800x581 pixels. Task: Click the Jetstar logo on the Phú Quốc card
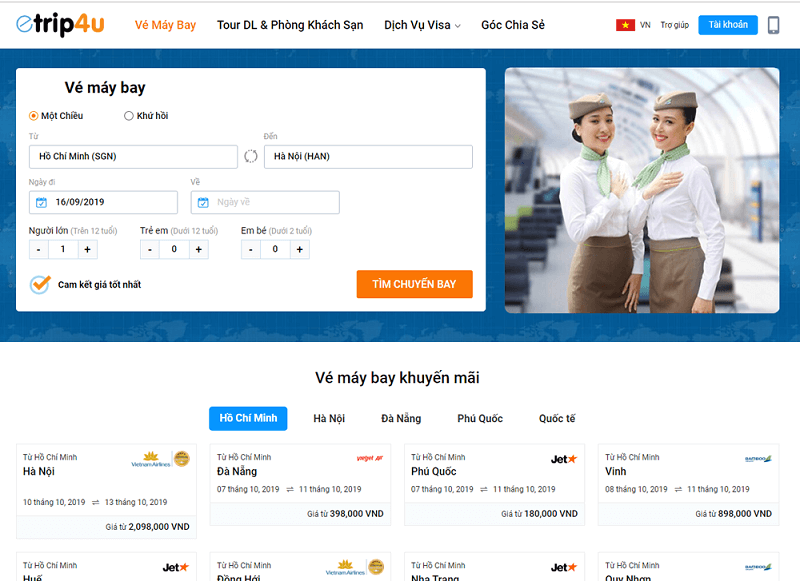pos(564,459)
